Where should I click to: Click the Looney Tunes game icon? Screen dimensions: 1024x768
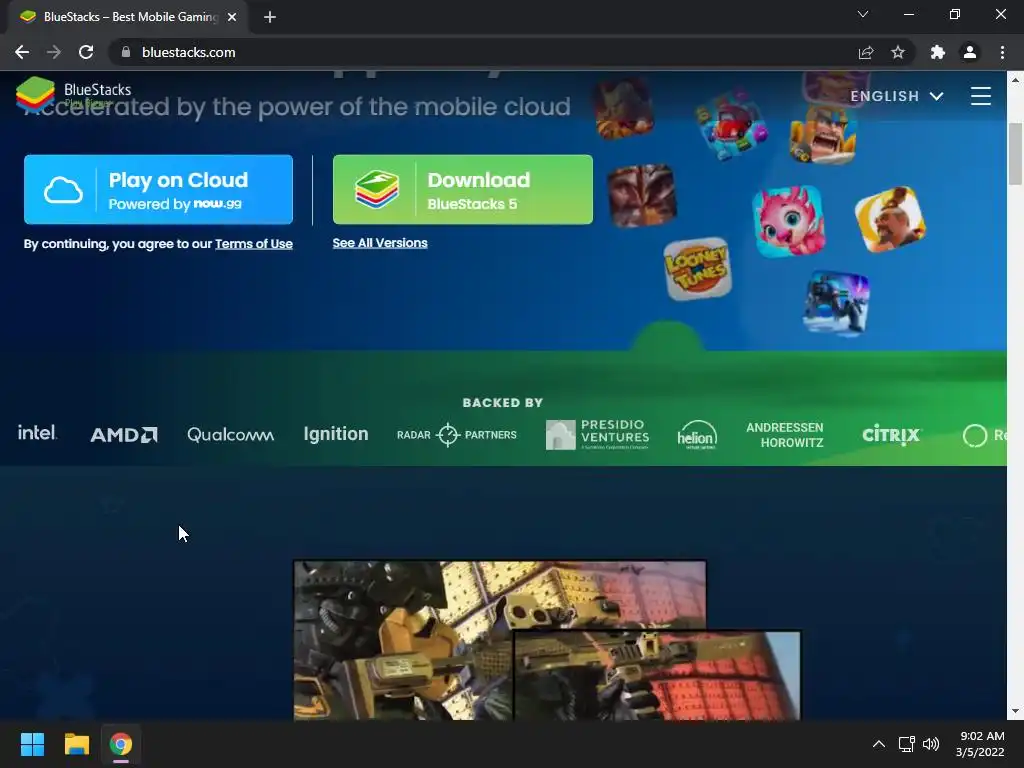pos(697,269)
